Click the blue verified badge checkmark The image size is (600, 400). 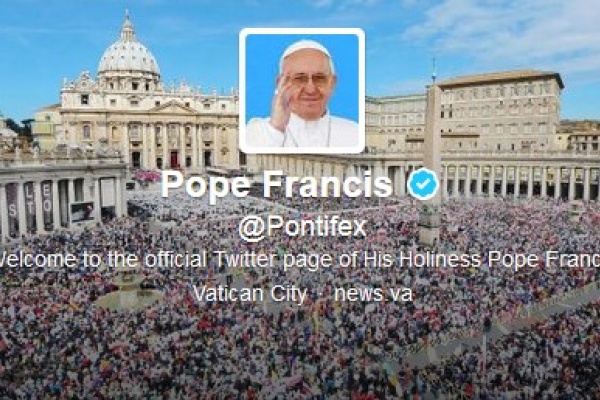[423, 184]
